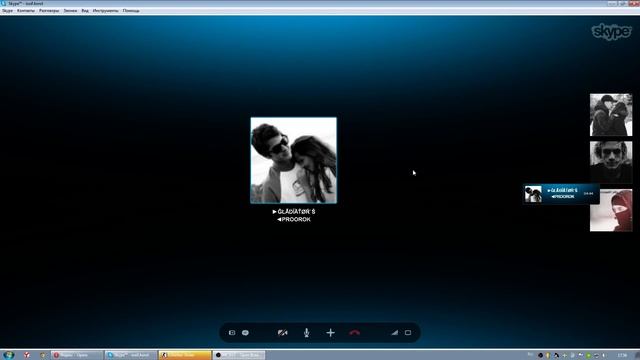Open the Инструменты menu
The image size is (640, 360).
pos(105,11)
